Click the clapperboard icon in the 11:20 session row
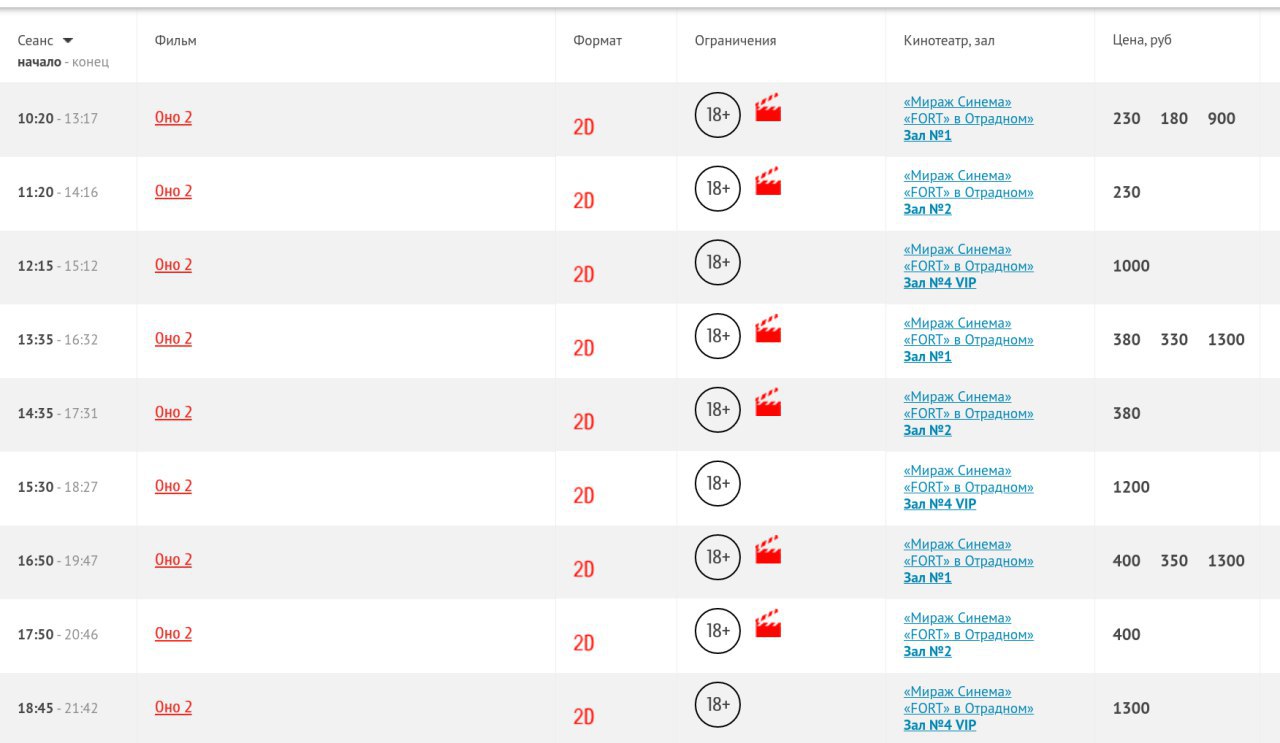Viewport: 1280px width, 743px height. pyautogui.click(x=768, y=181)
